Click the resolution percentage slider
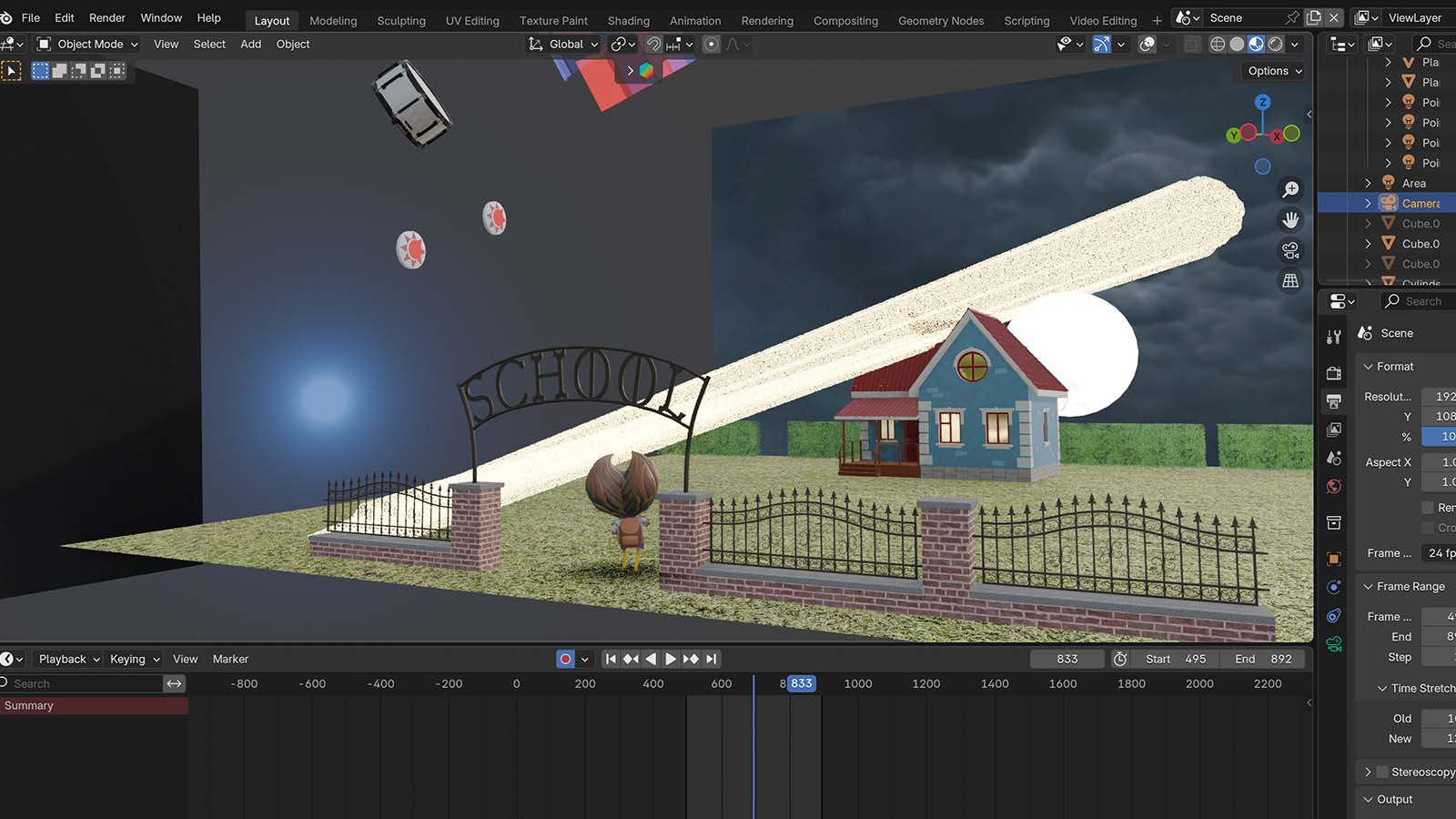This screenshot has height=819, width=1456. click(x=1443, y=436)
